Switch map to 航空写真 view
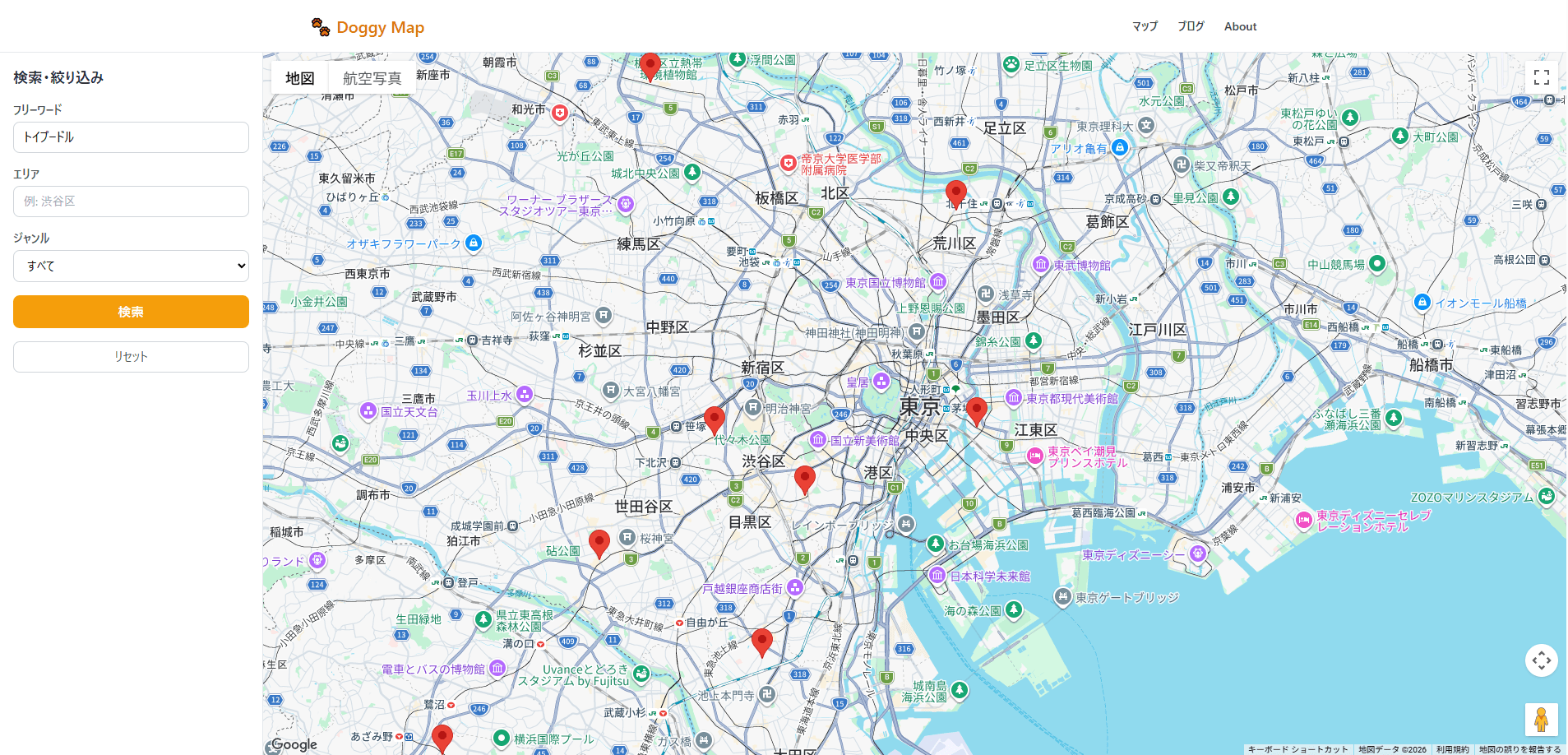This screenshot has height=755, width=1568. [372, 78]
